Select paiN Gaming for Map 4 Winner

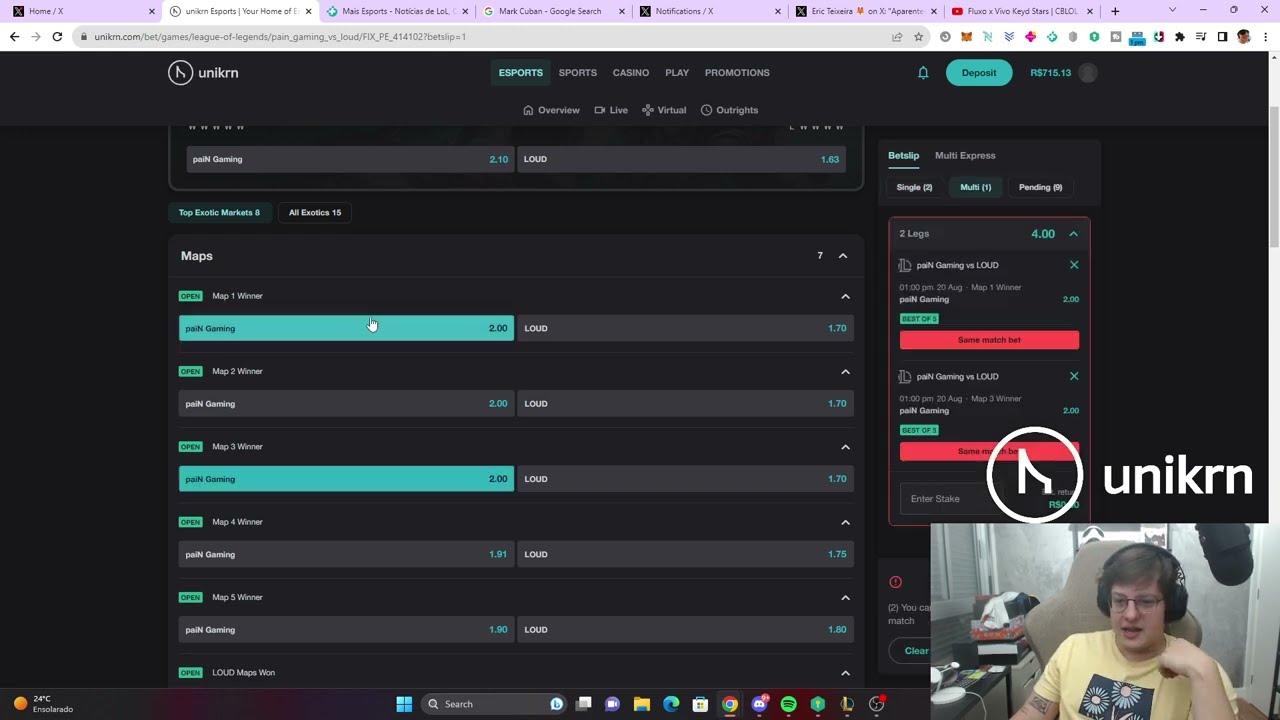[346, 554]
